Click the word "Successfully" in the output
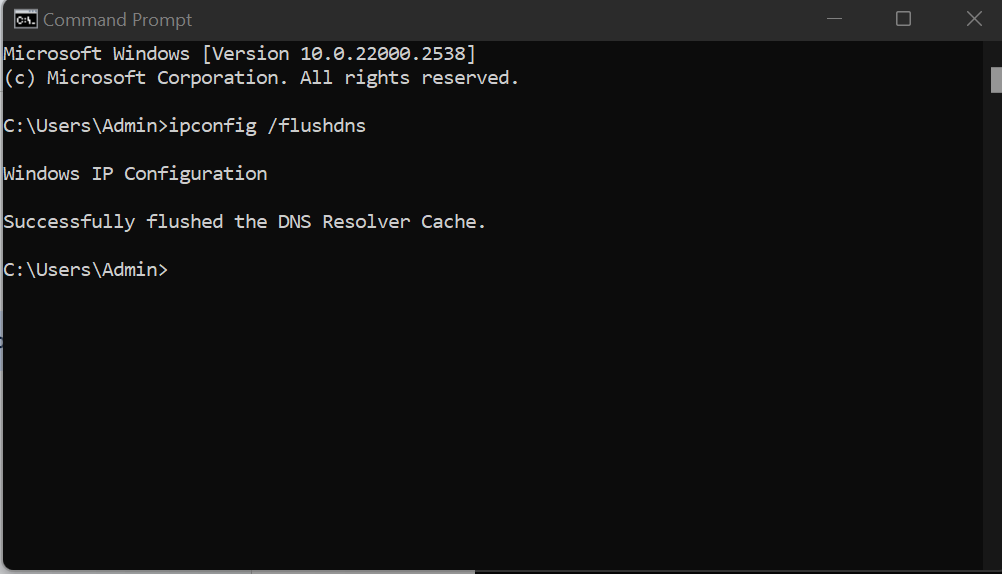The width and height of the screenshot is (1002, 574). pos(69,222)
